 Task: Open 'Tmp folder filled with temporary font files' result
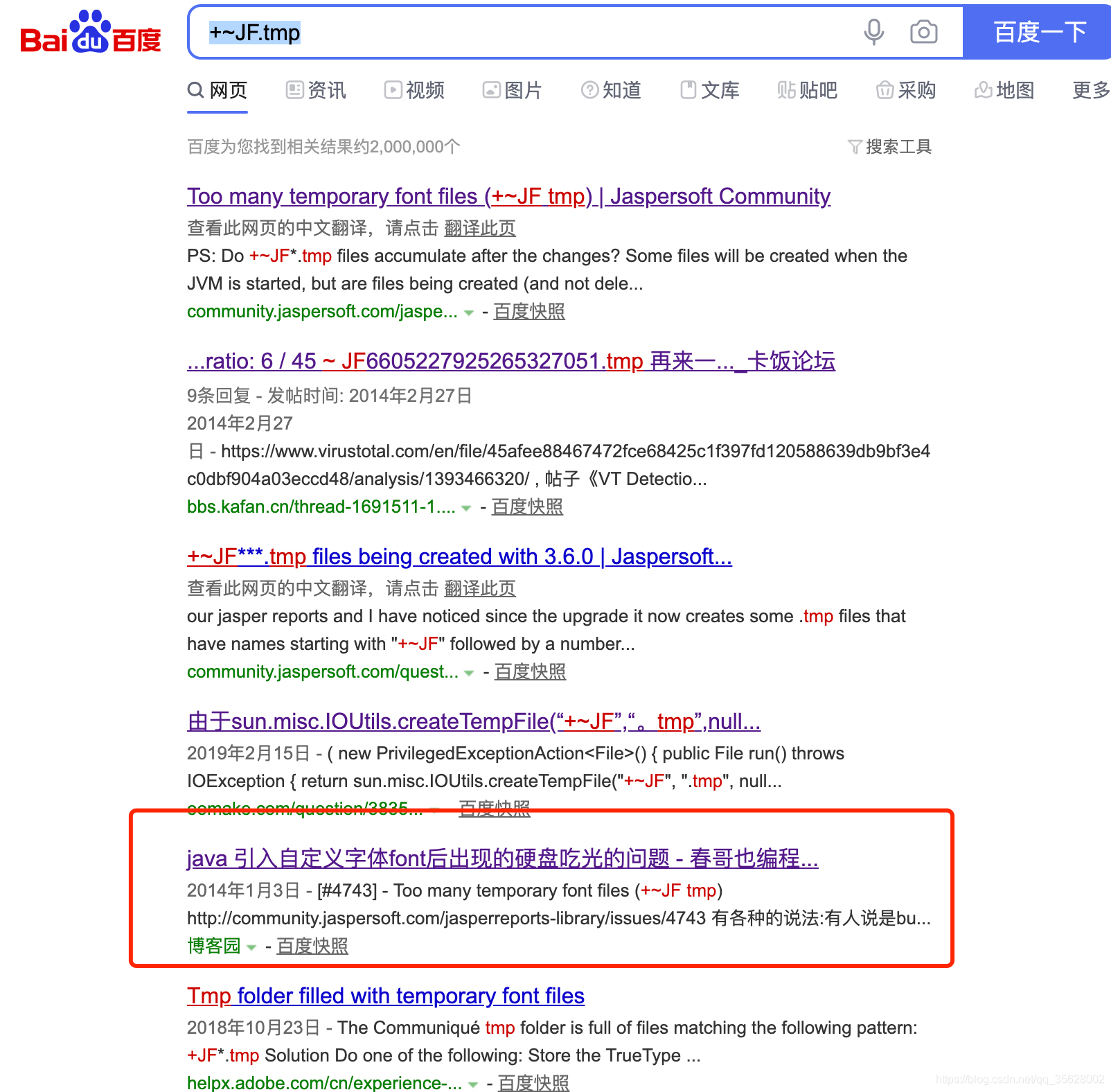click(386, 996)
